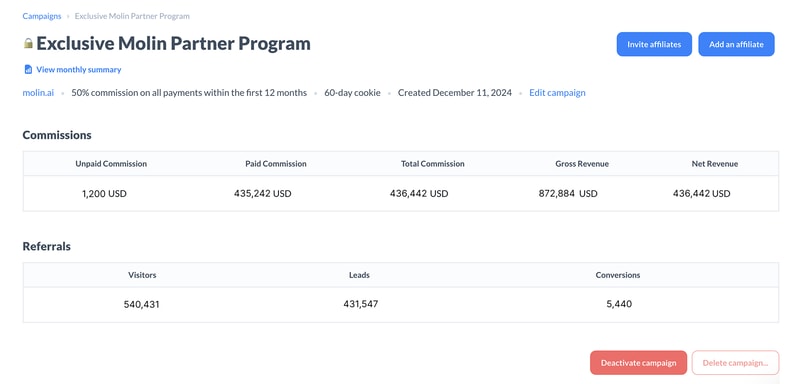Screen dimensions: 800x384
Task: Click the Add an affiliate button
Action: pos(736,44)
